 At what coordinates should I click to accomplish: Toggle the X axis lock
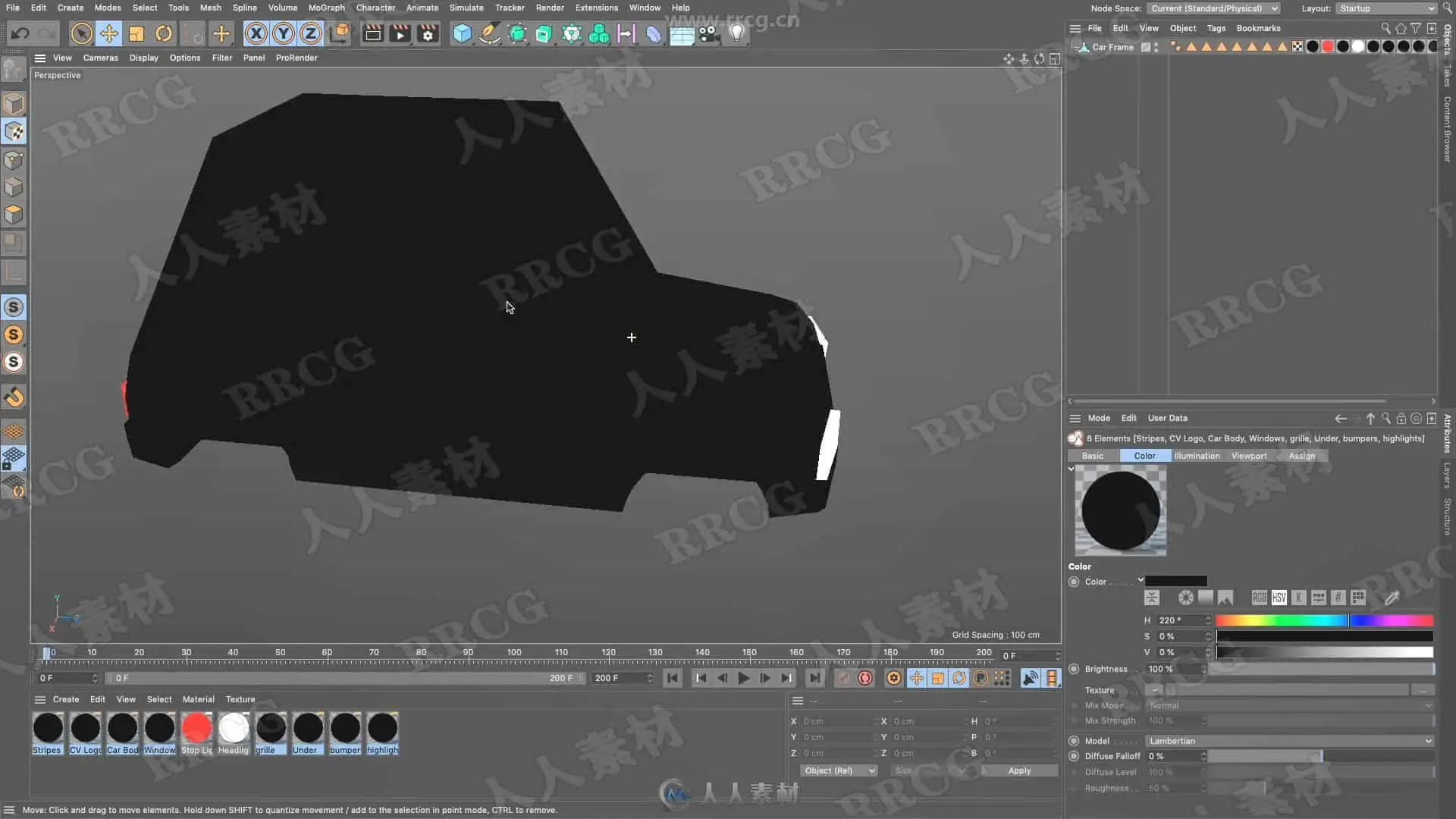point(256,33)
